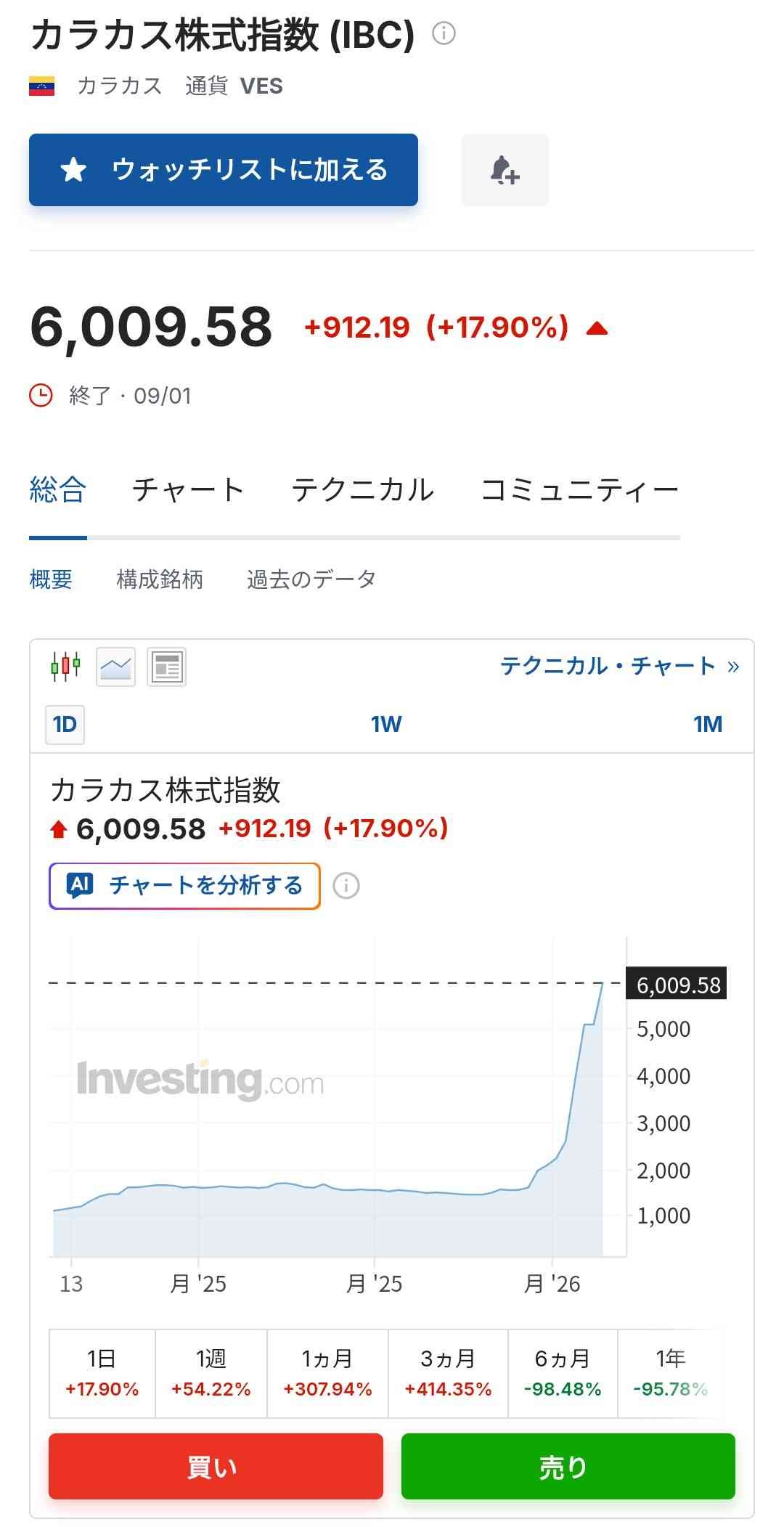Image resolution: width=784 pixels, height=1527 pixels.
Task: Click the star in the watchlist button
Action: [x=73, y=170]
